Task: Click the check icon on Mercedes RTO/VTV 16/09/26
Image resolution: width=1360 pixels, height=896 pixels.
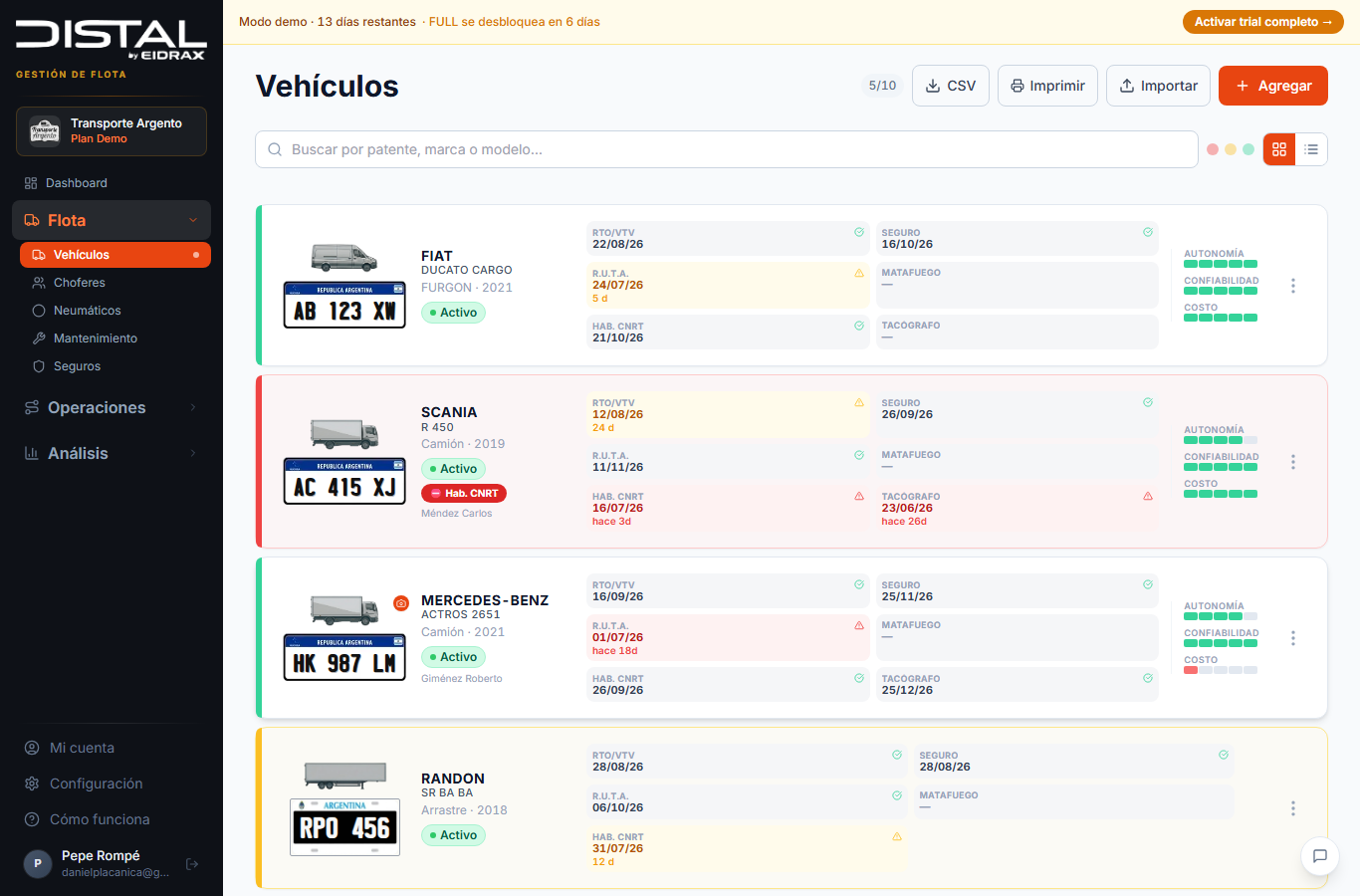Action: click(x=859, y=584)
